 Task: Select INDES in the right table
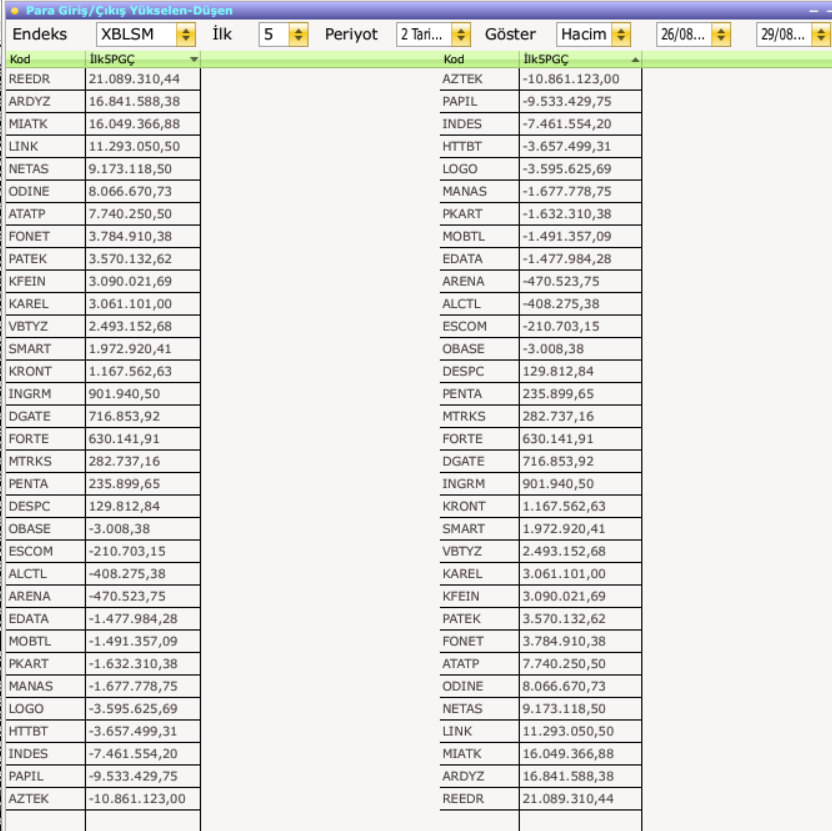point(462,124)
